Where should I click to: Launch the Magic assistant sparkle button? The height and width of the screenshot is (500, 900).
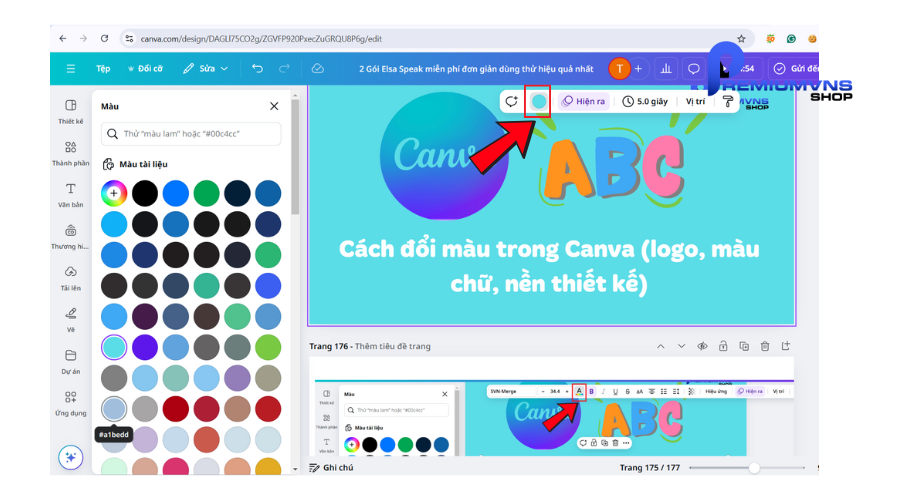pyautogui.click(x=71, y=458)
